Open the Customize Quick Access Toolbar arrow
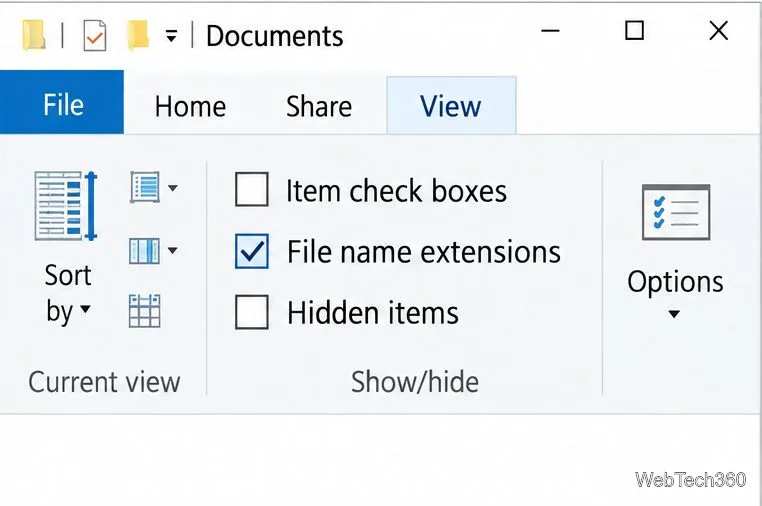 [171, 35]
